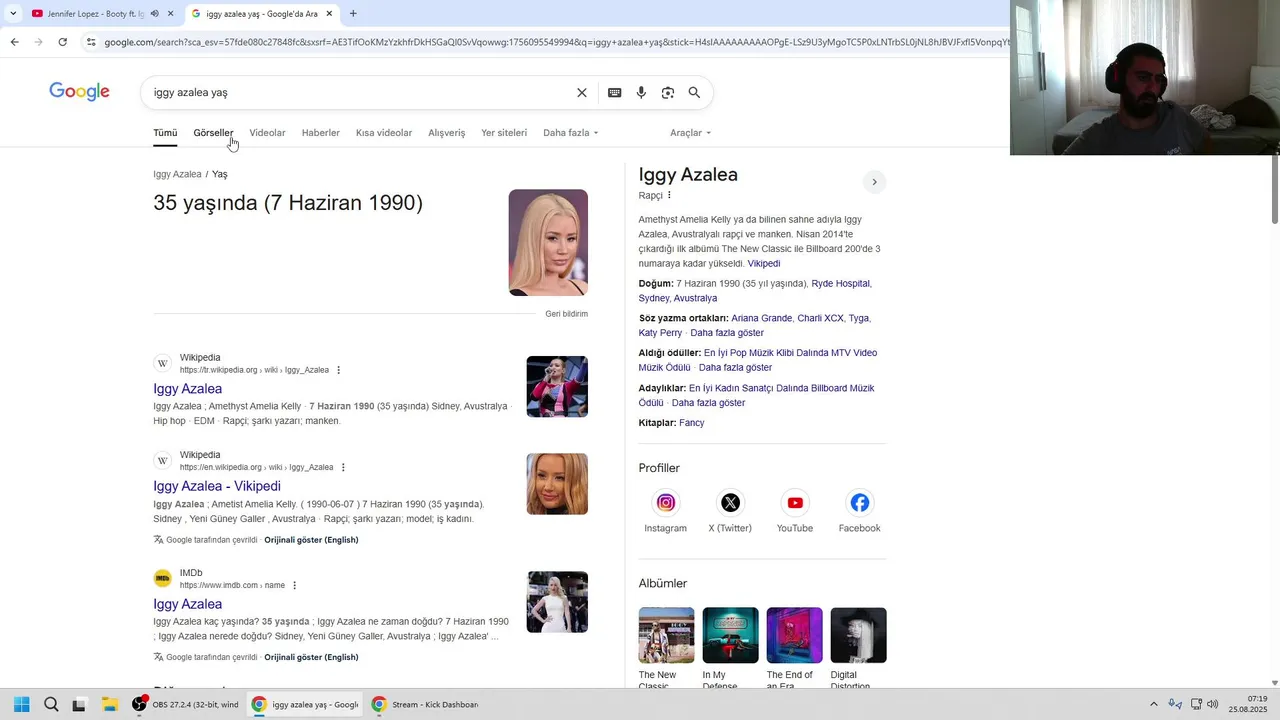Reload the page
This screenshot has width=1280, height=720.
(x=62, y=42)
